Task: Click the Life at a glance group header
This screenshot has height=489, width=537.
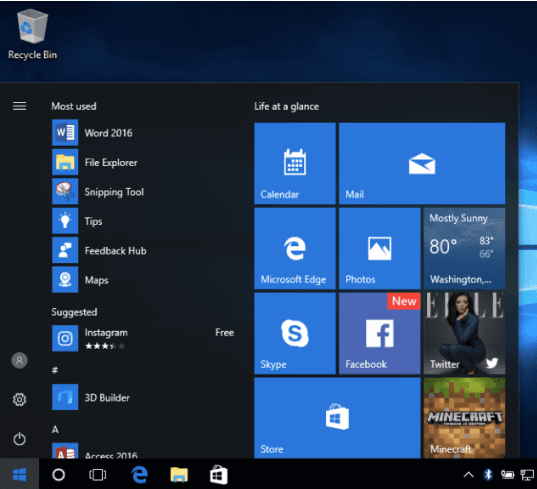Action: point(286,106)
